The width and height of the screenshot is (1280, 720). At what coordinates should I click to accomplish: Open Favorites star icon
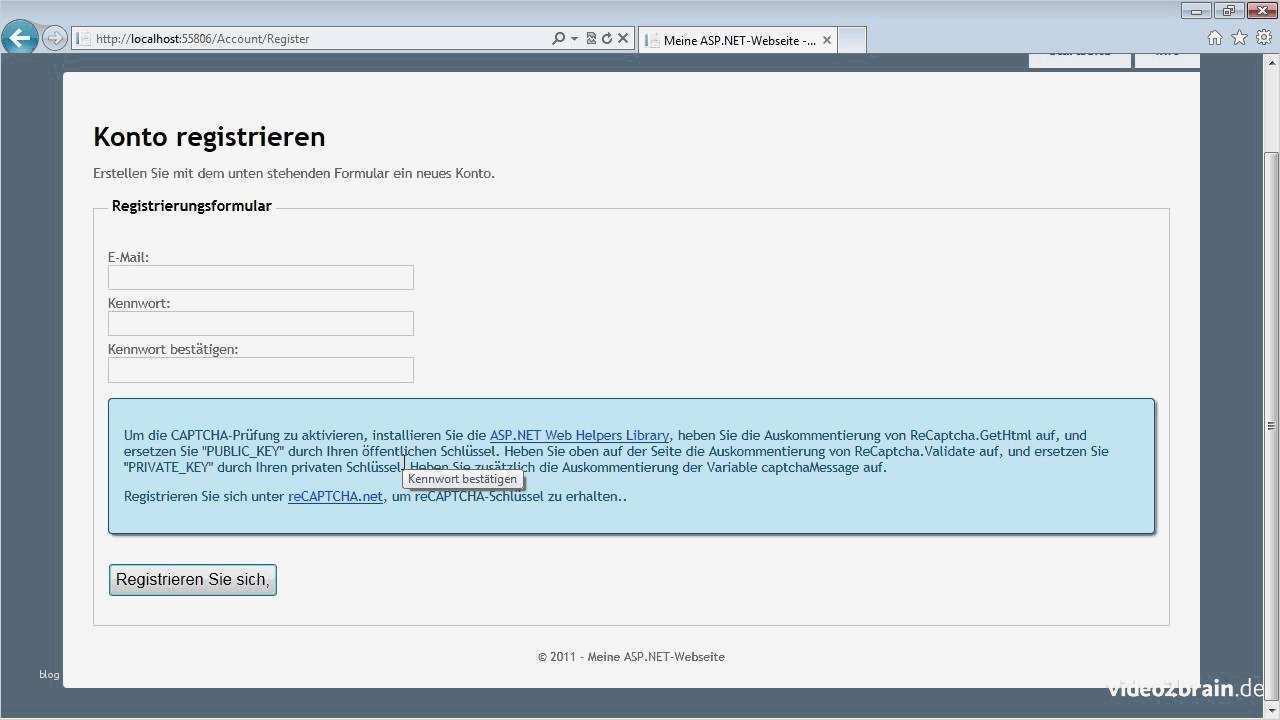coord(1240,38)
